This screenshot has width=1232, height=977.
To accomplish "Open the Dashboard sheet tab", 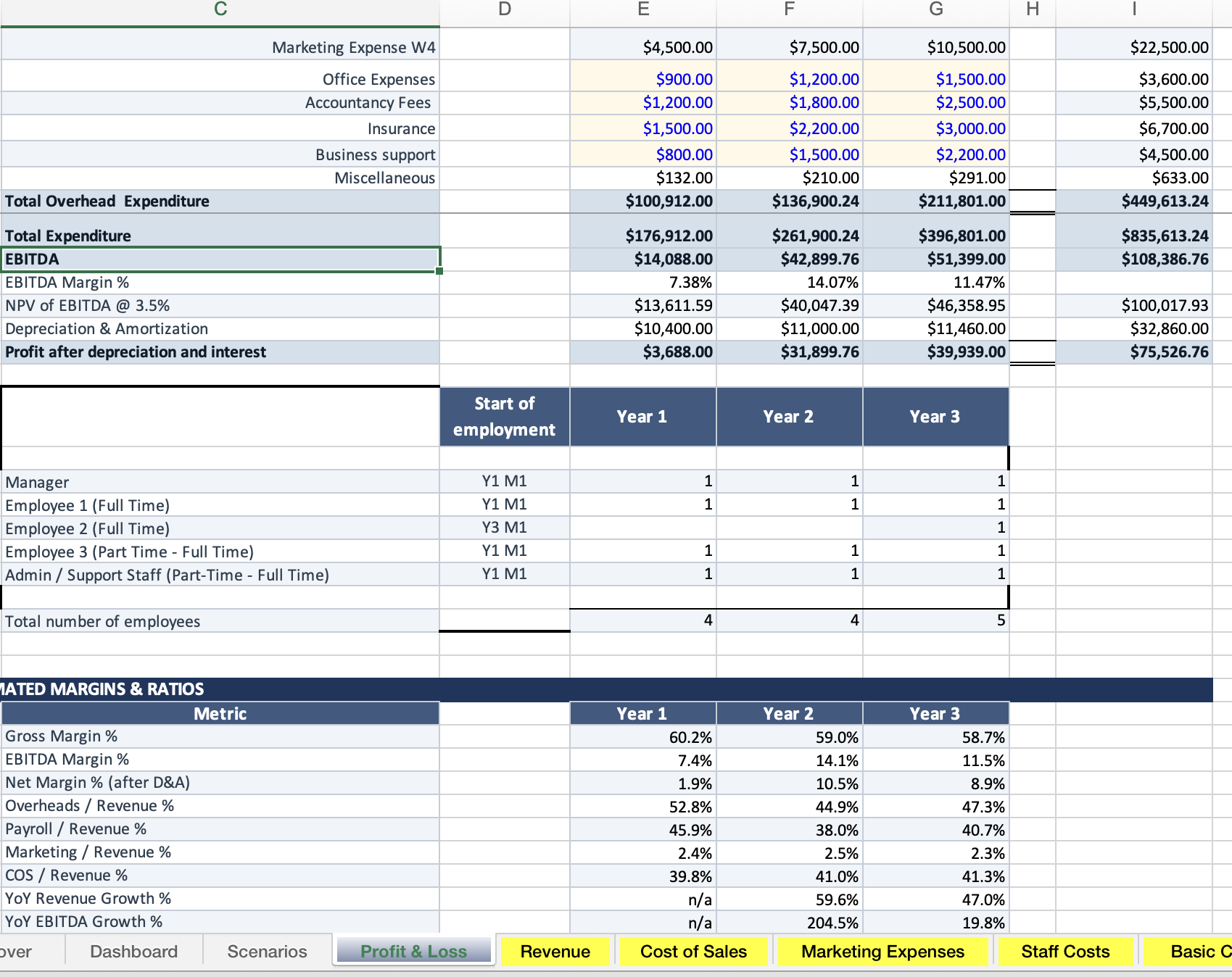I will (133, 951).
